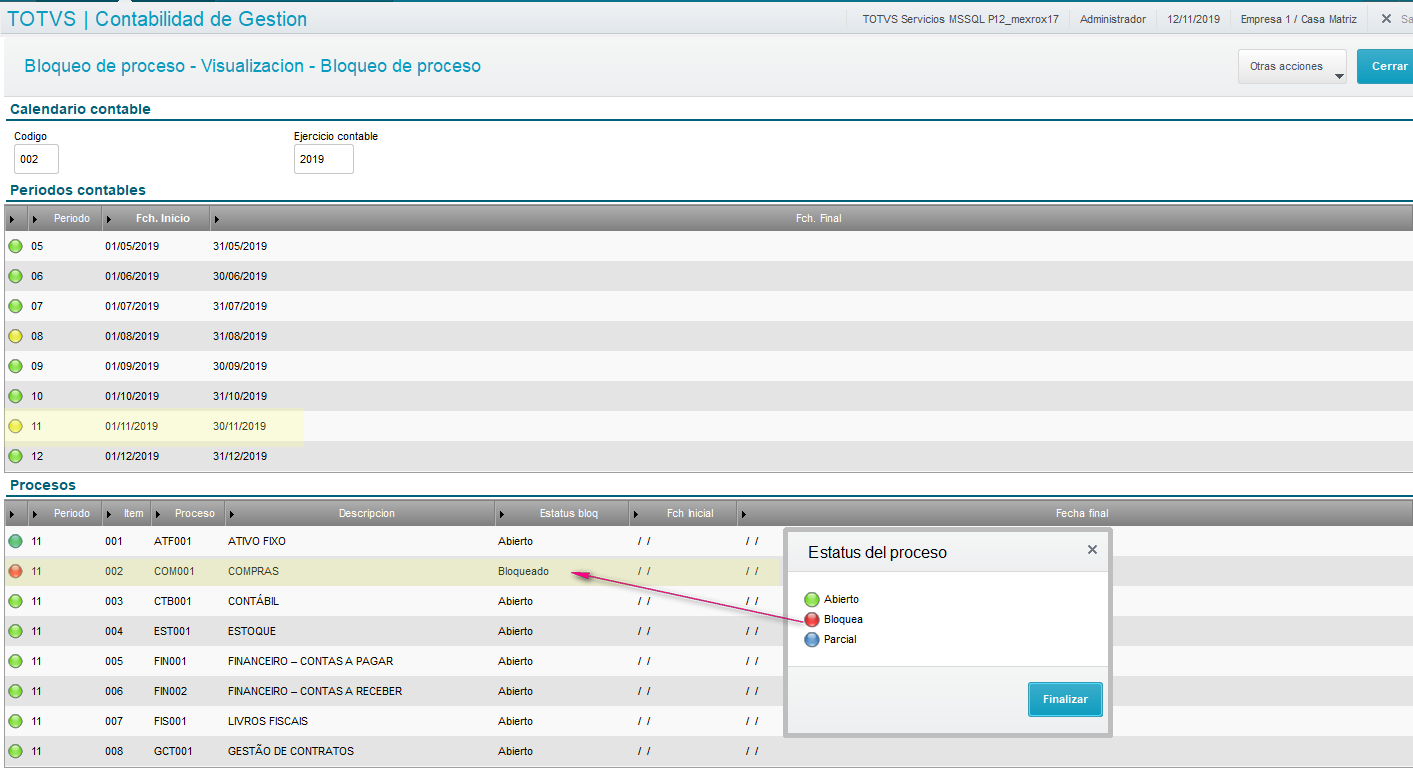The image size is (1413, 768).
Task: Sort processes by Proceso column header
Action: [188, 513]
